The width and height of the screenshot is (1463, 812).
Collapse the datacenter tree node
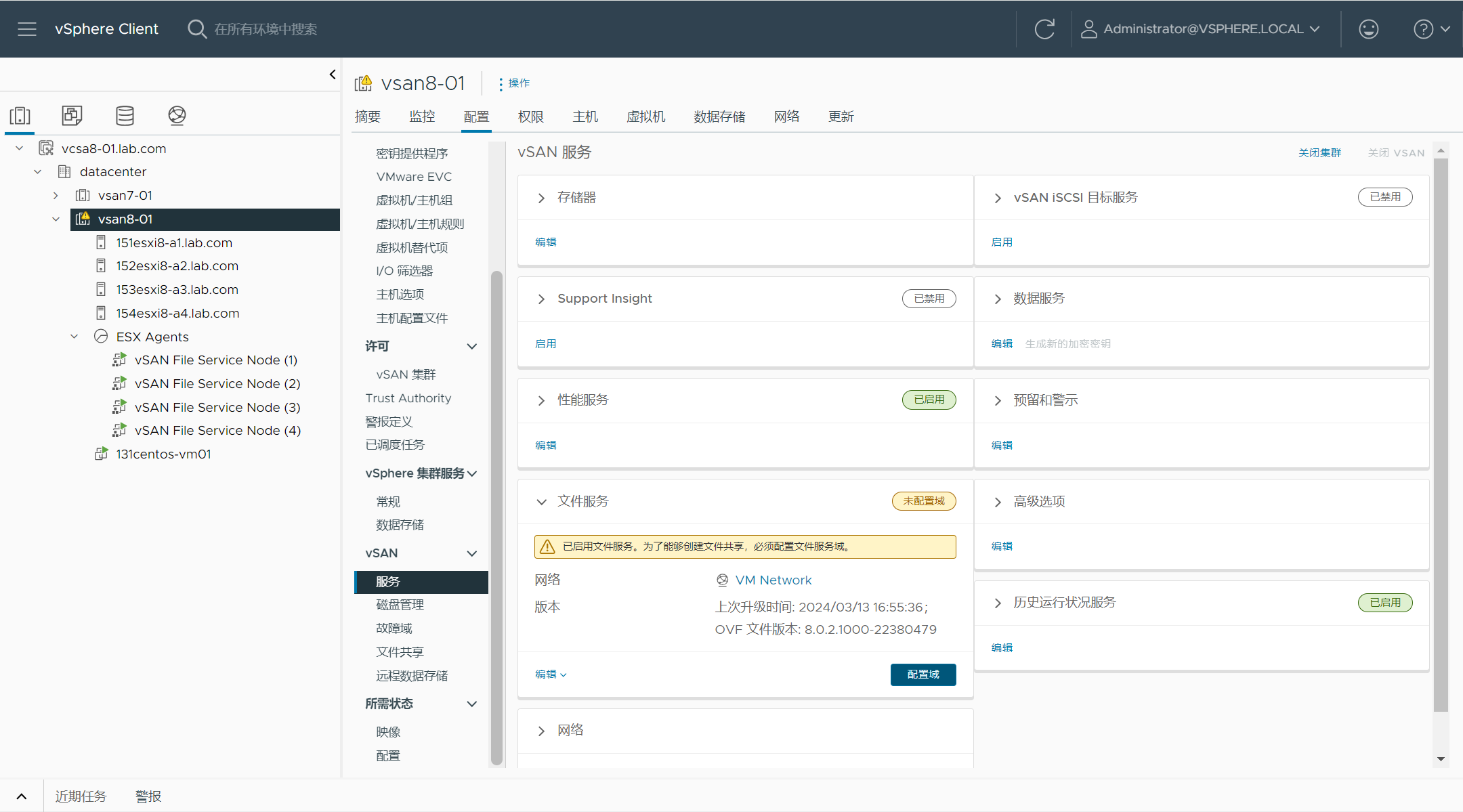(38, 172)
